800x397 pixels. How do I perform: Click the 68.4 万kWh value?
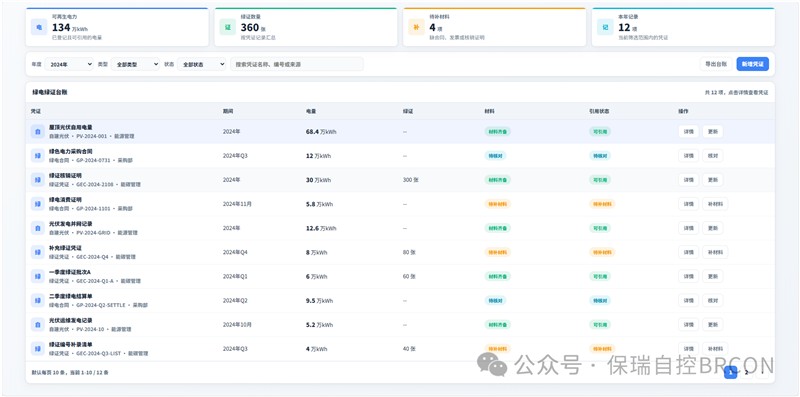(x=321, y=132)
